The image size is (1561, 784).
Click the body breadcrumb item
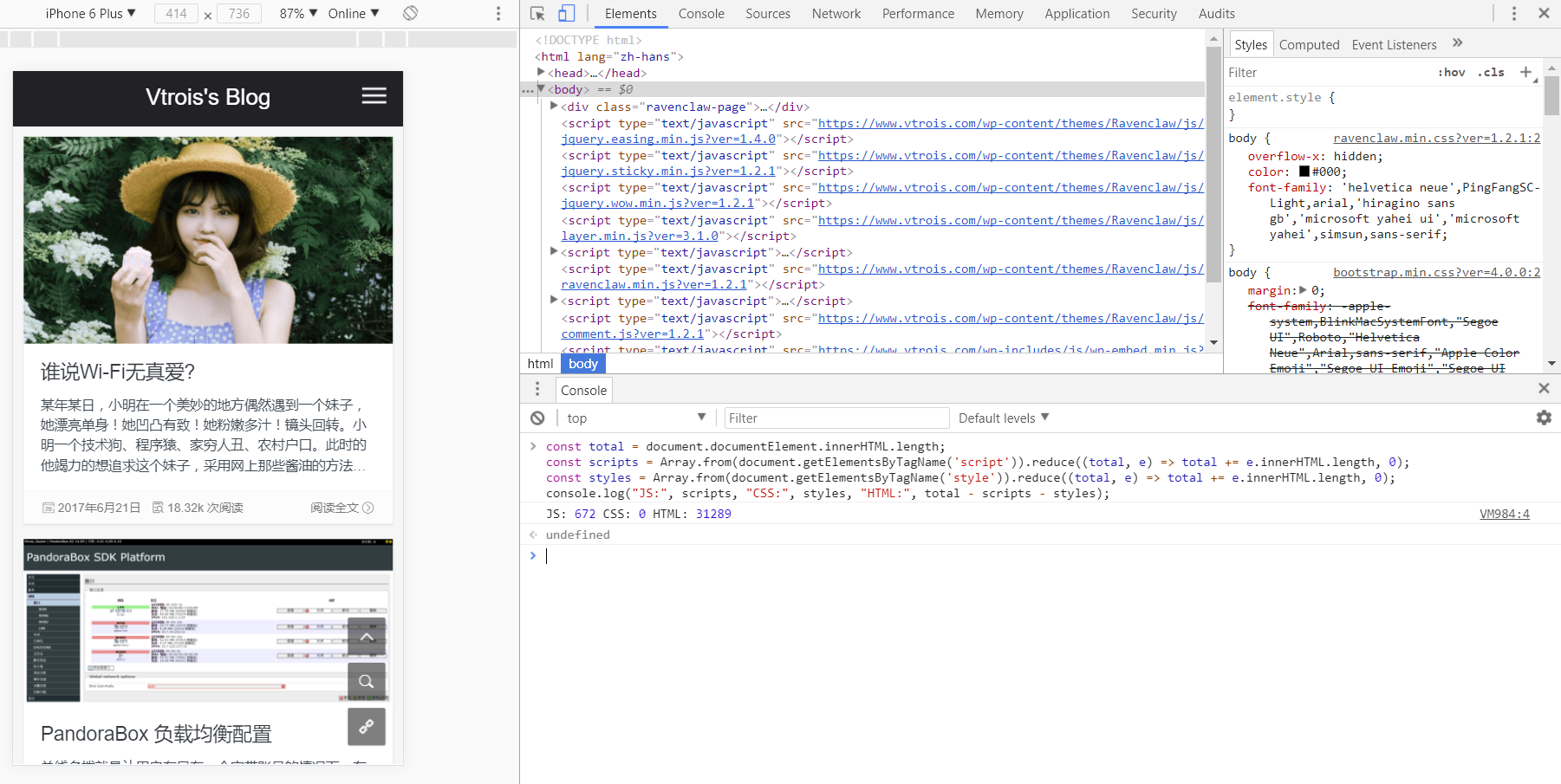(582, 364)
